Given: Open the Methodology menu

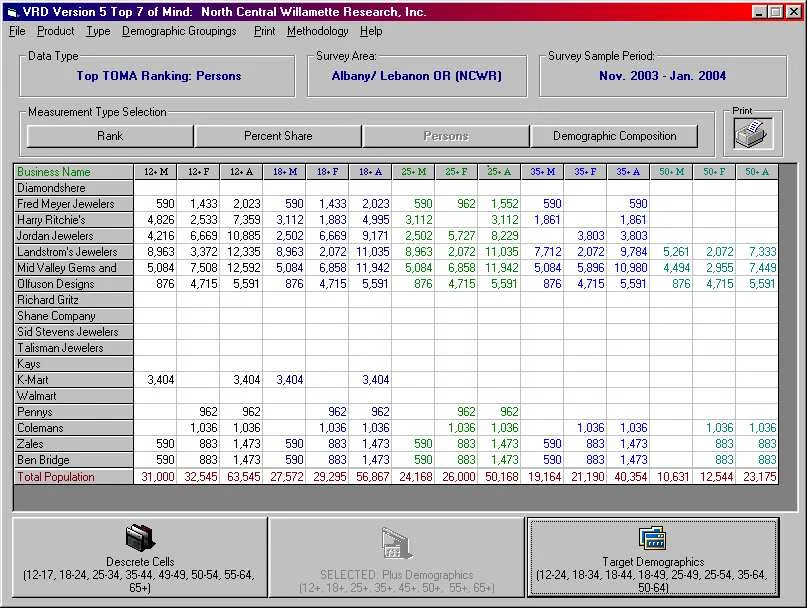Looking at the screenshot, I should [318, 31].
